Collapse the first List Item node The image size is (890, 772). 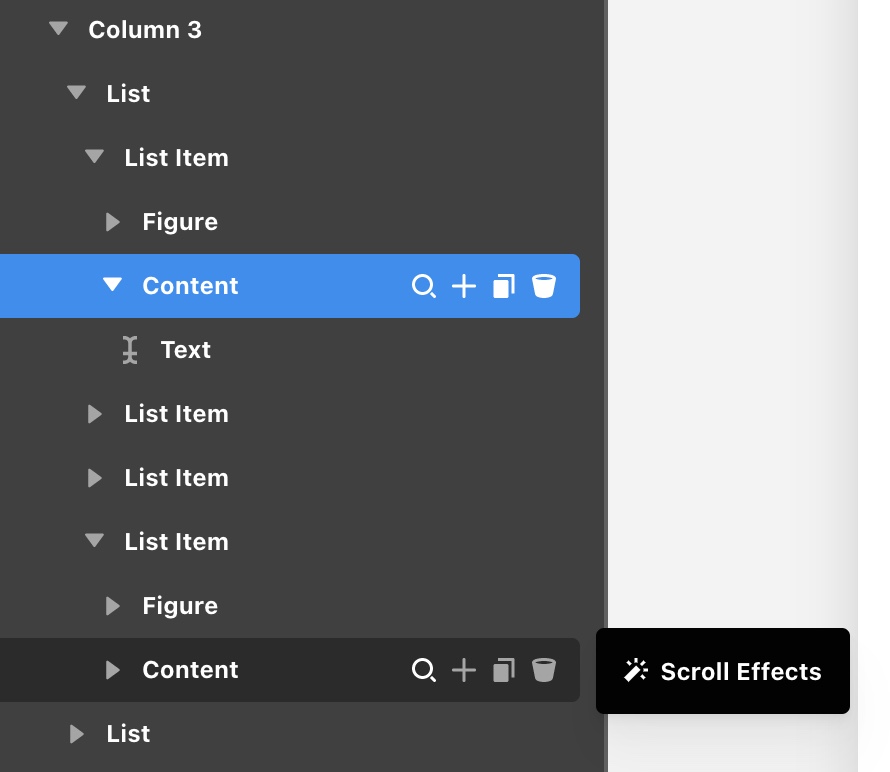[95, 158]
